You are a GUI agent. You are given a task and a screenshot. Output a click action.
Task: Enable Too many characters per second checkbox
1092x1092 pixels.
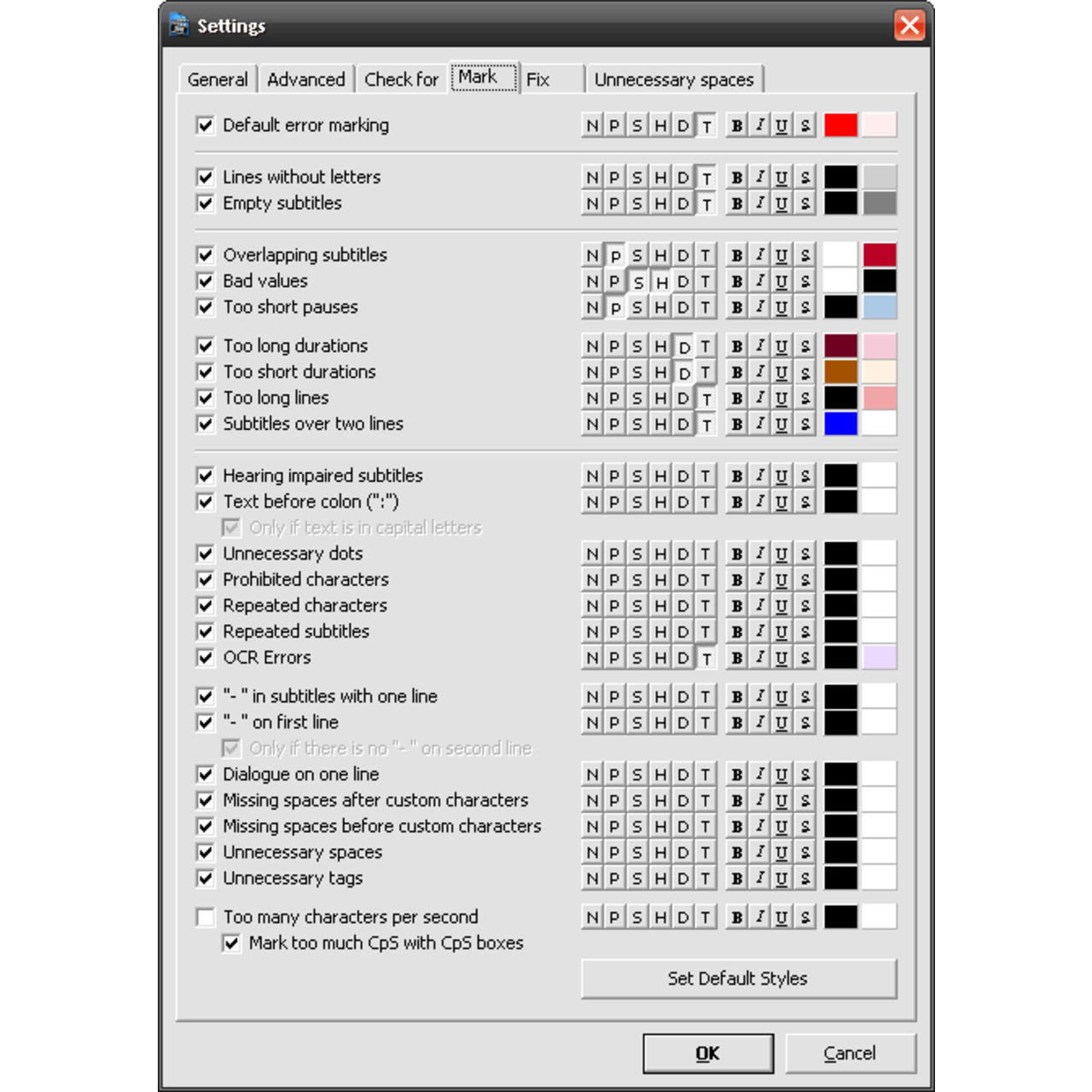point(206,917)
